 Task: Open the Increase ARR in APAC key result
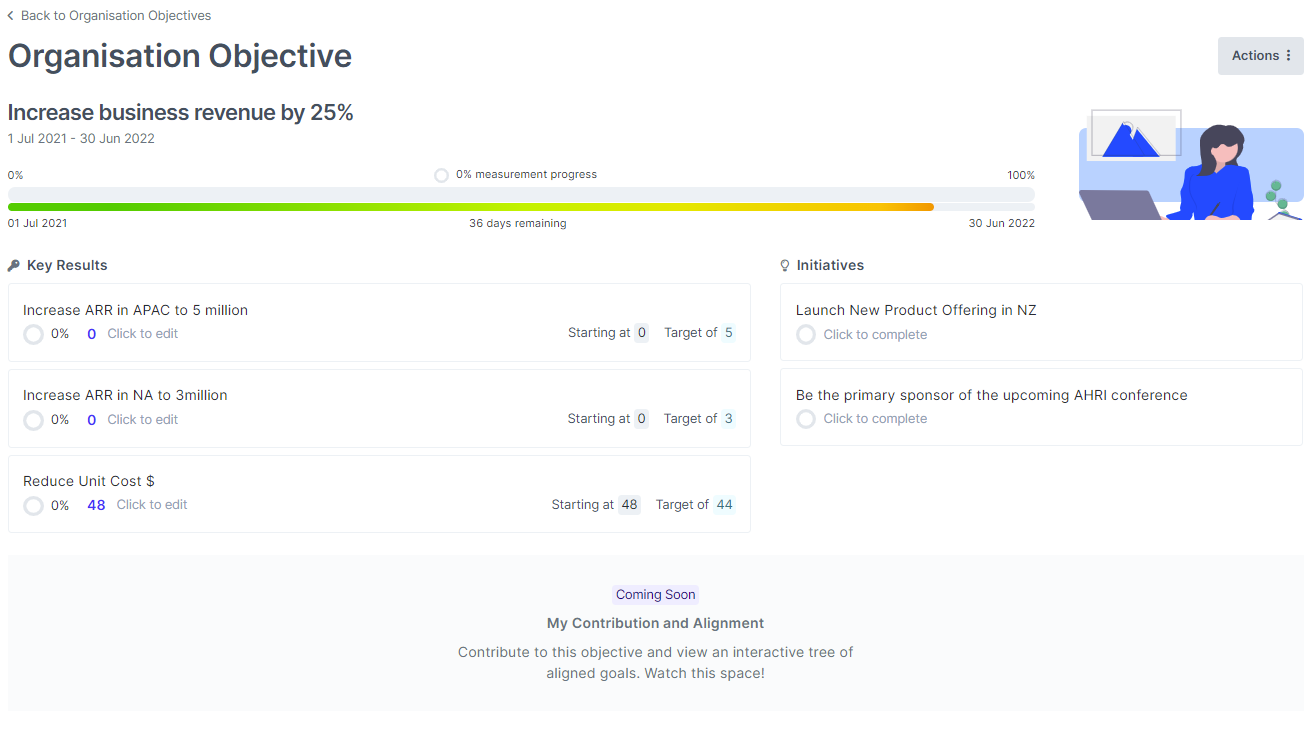(135, 310)
